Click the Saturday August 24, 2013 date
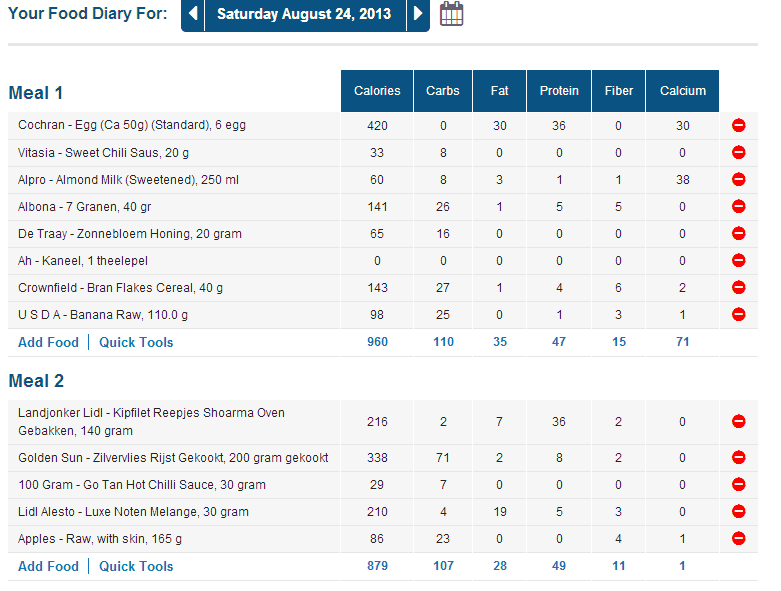 point(305,15)
